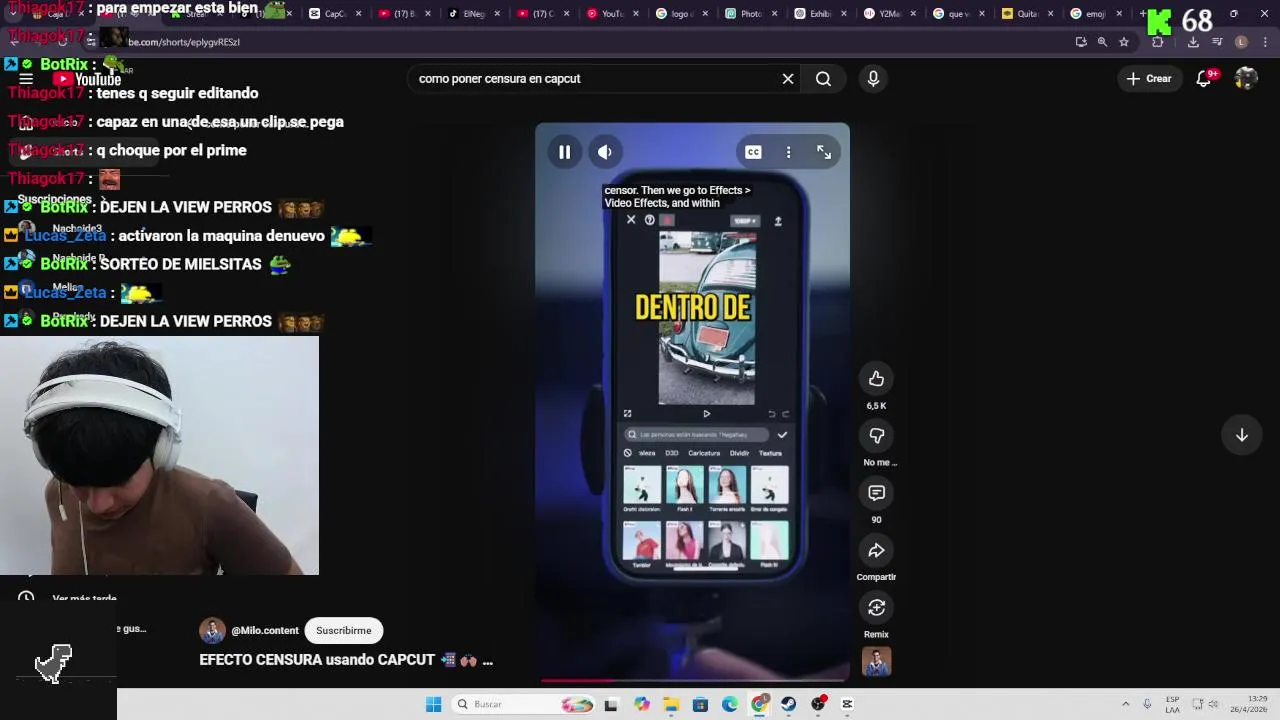Toggle closed captions on the Short
Image resolution: width=1280 pixels, height=720 pixels.
coord(753,152)
